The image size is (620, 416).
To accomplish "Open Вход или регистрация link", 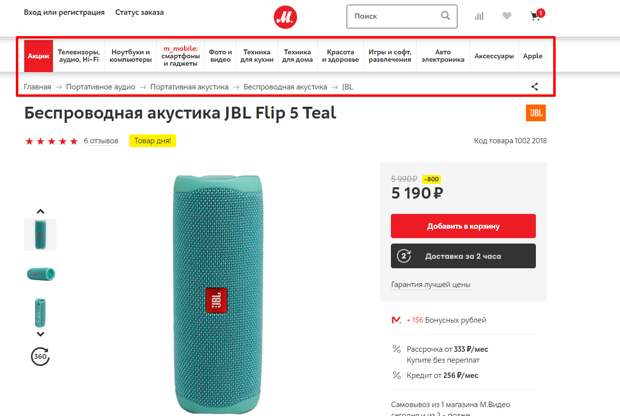I will click(x=64, y=12).
